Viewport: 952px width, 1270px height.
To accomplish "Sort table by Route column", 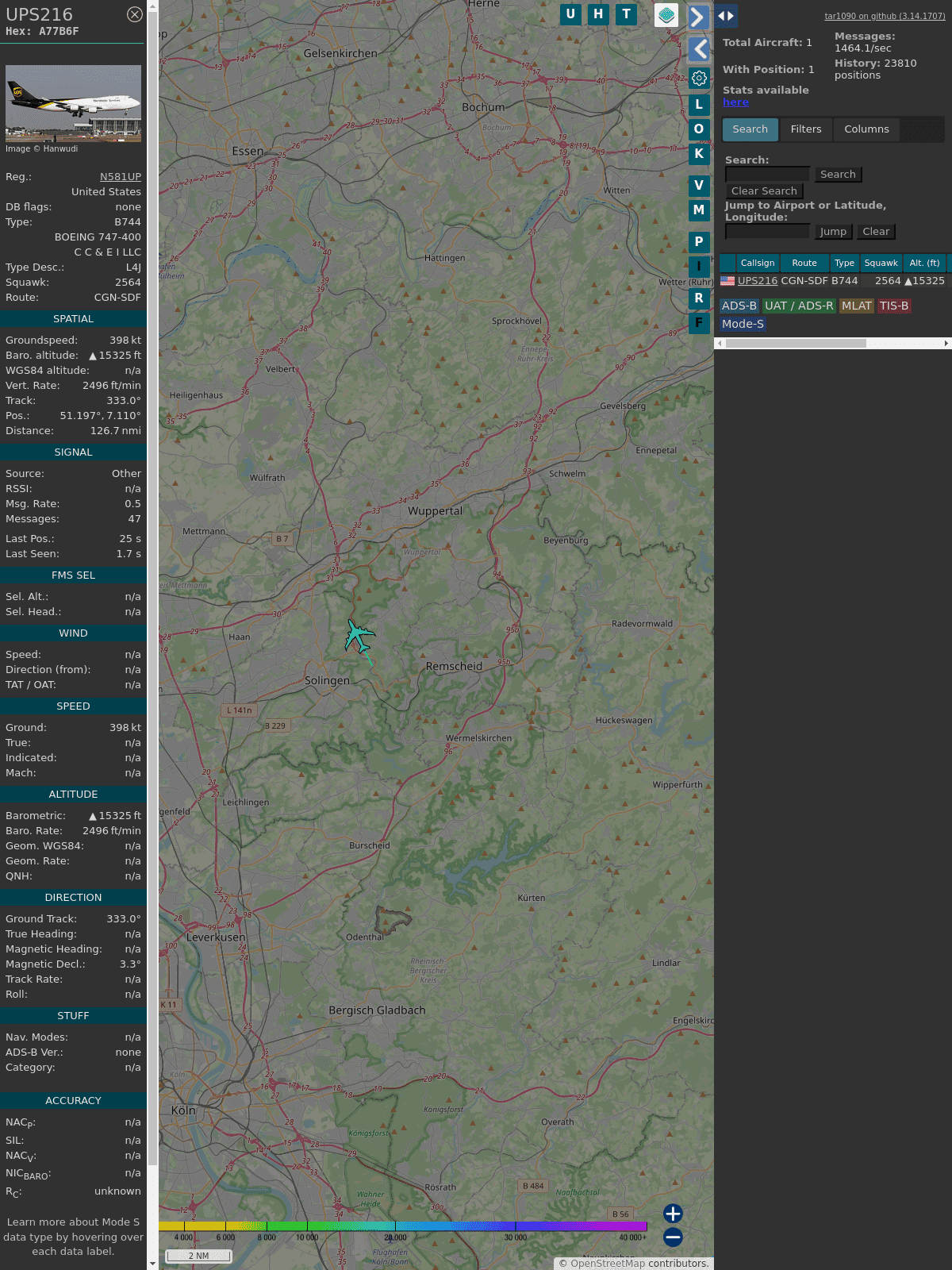I will pos(804,264).
